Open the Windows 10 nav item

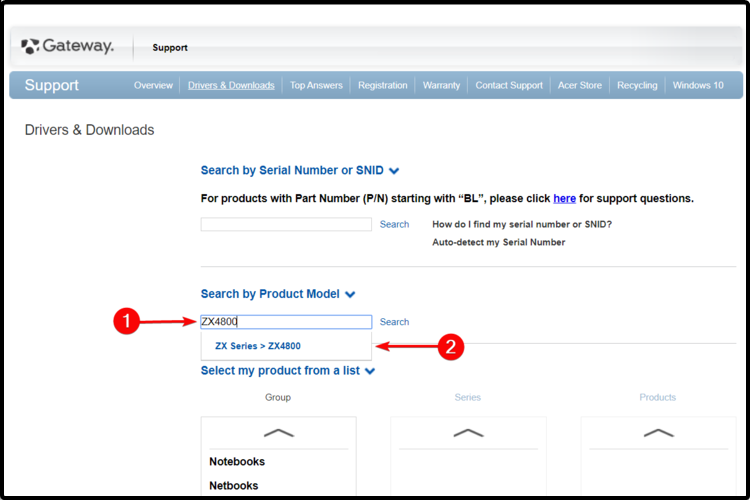pyautogui.click(x=698, y=85)
